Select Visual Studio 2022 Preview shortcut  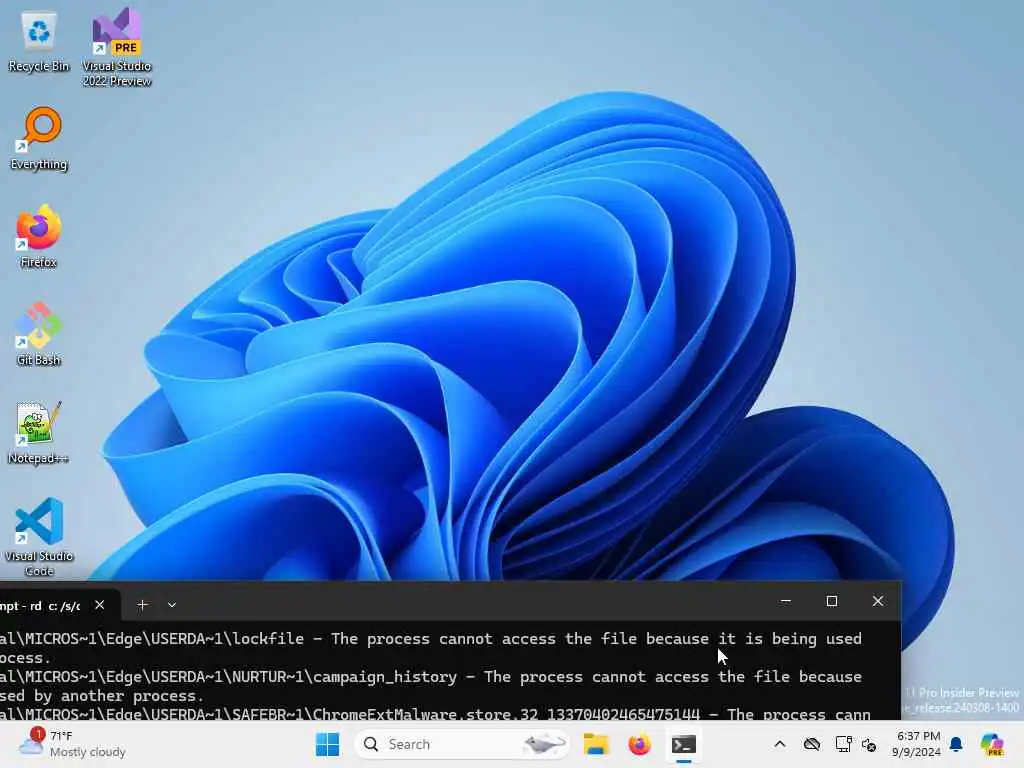(117, 47)
